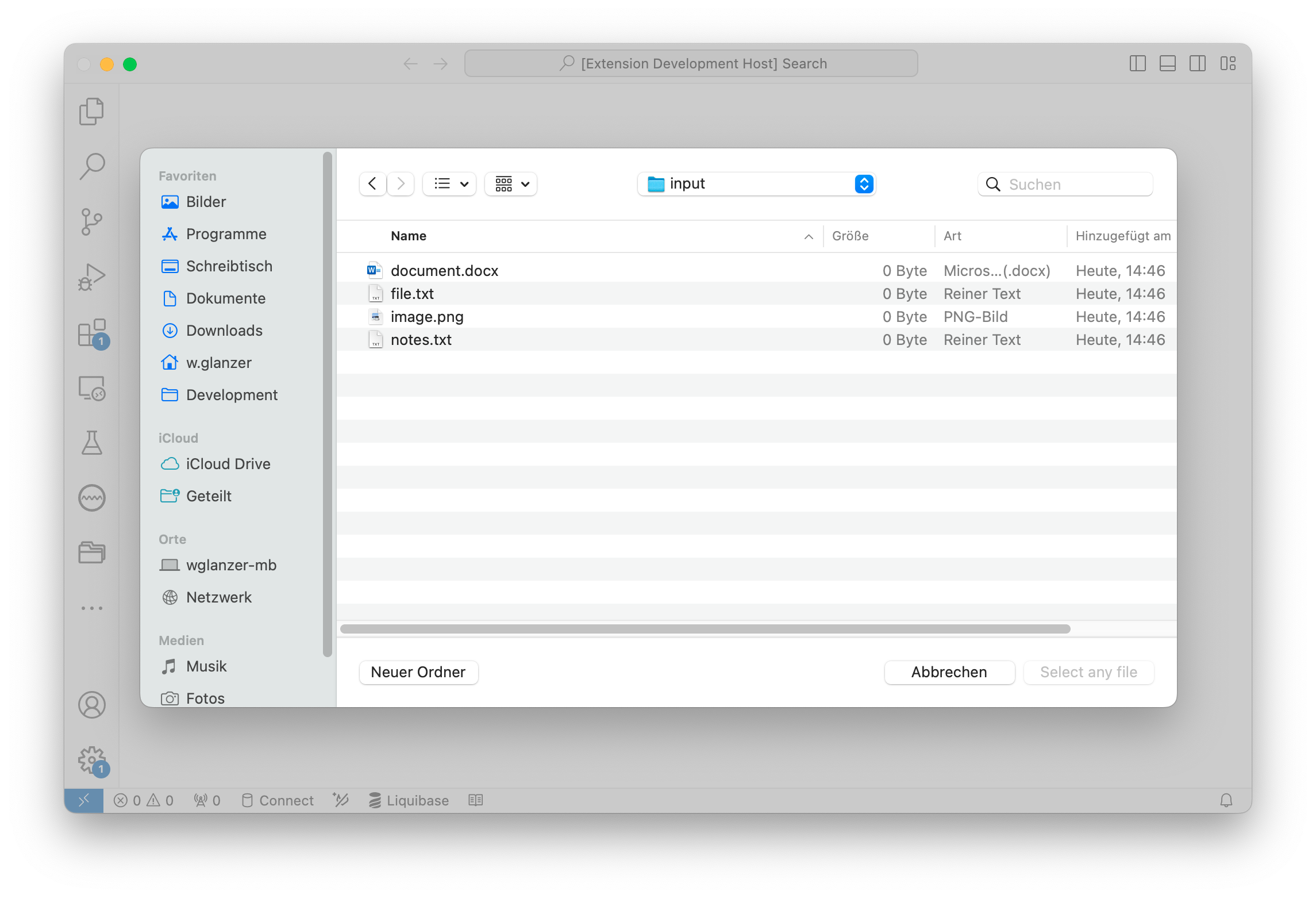Image resolution: width=1316 pixels, height=898 pixels.
Task: Click the Search magnifier in activity bar
Action: point(91,166)
